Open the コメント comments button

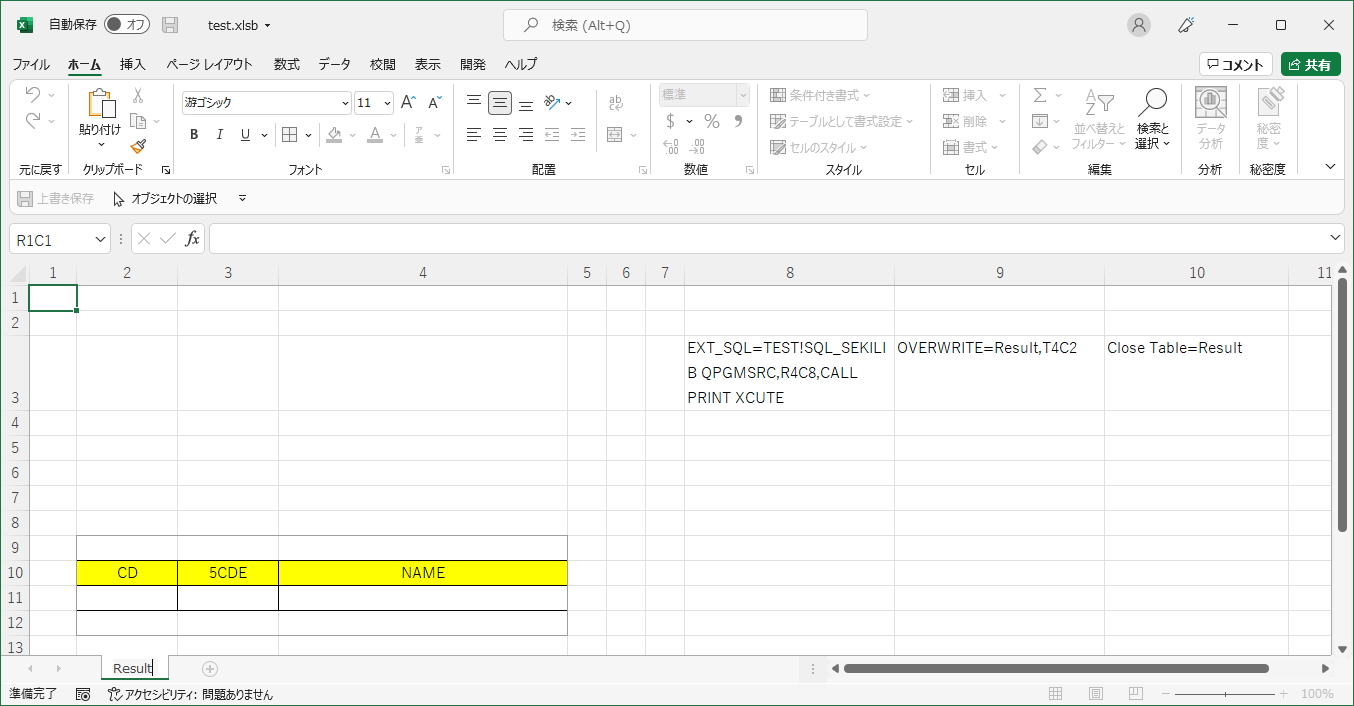[1236, 64]
